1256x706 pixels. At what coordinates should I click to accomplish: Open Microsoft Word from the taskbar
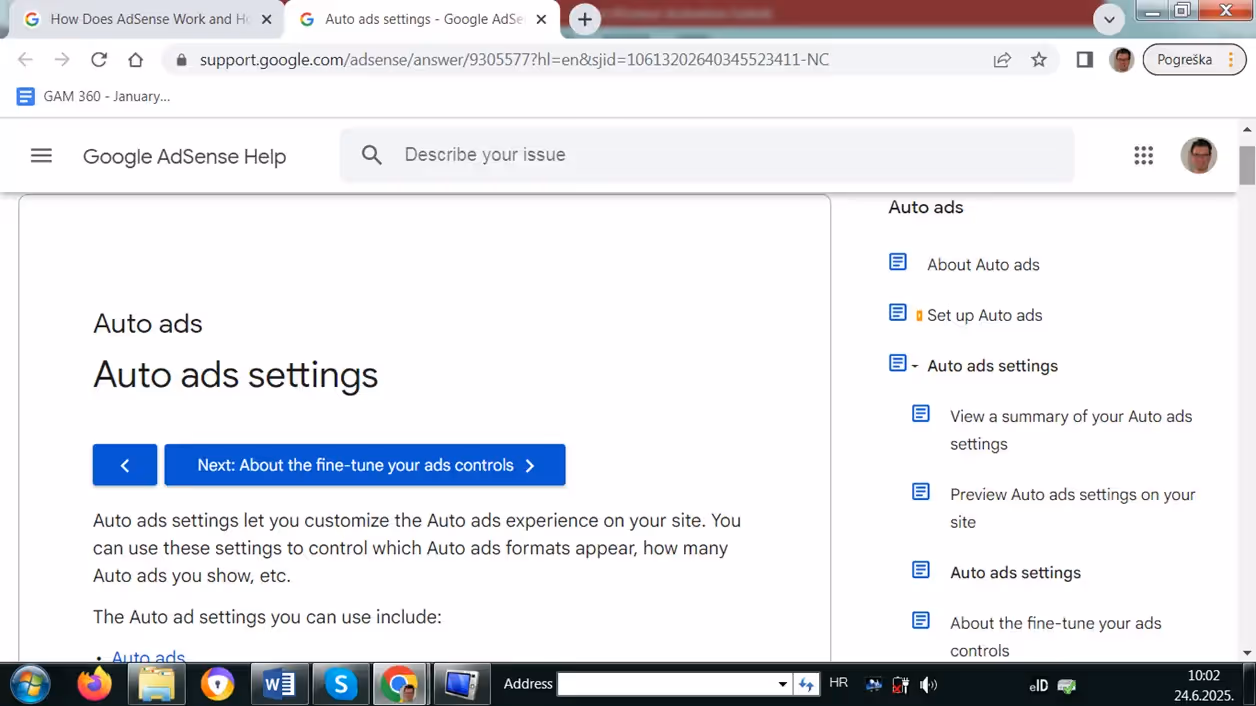(x=279, y=684)
